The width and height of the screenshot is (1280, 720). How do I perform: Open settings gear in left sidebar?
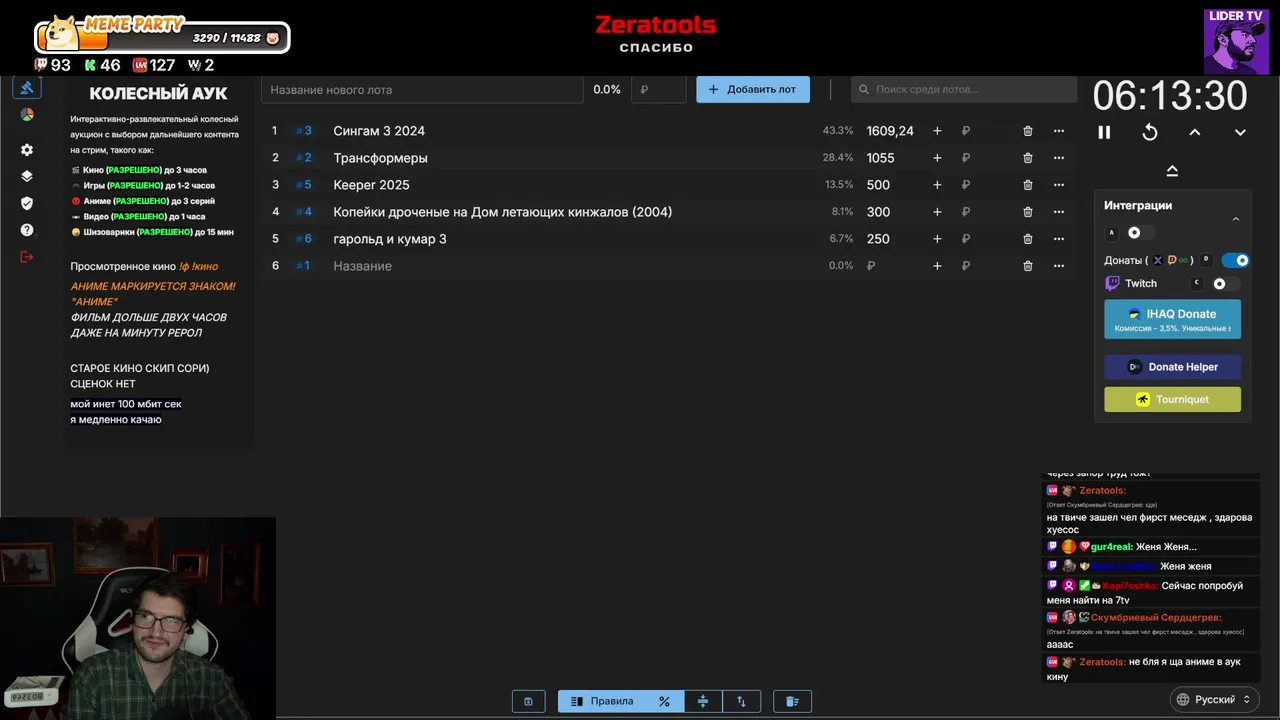coord(27,150)
